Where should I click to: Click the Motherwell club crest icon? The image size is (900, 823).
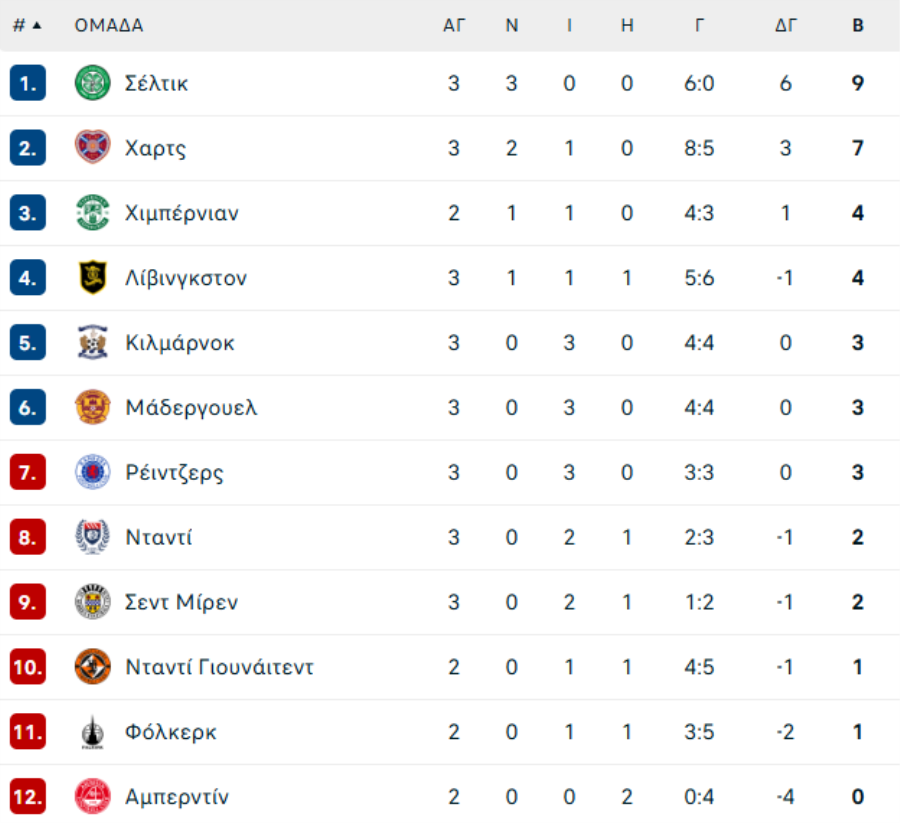[92, 407]
